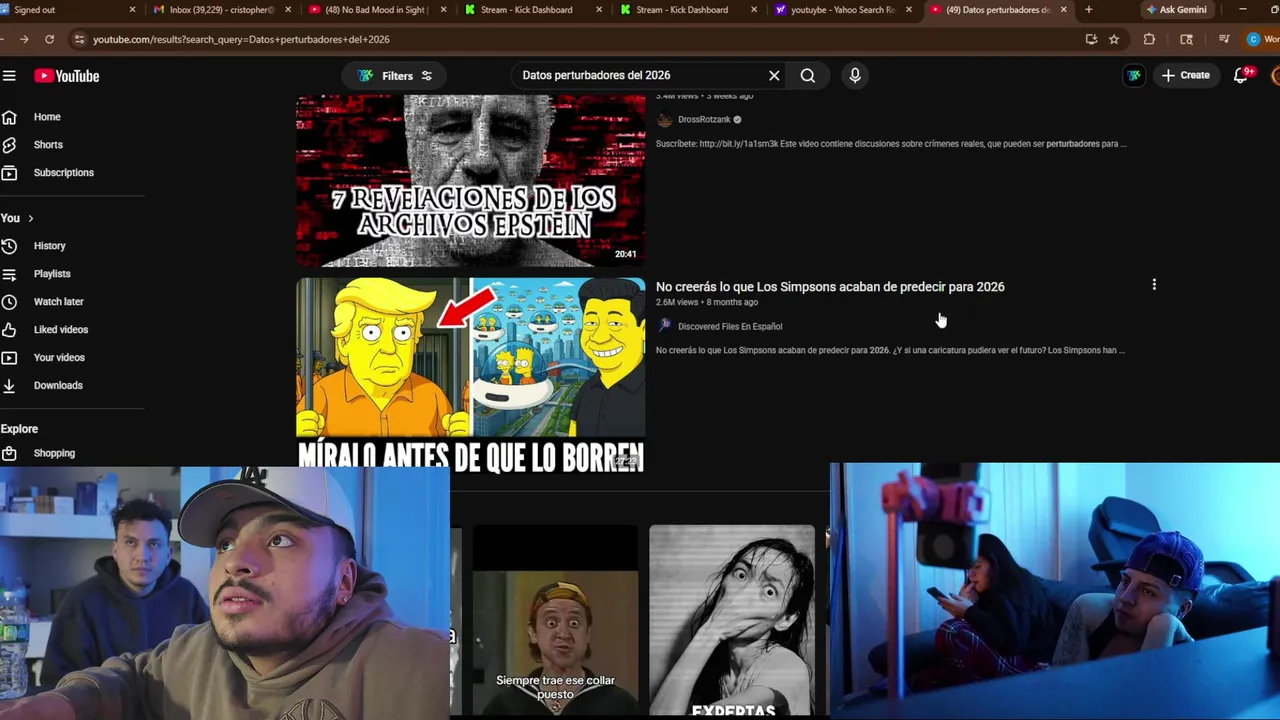The image size is (1280, 720).
Task: Open Subscriptions in the sidebar
Action: [x=63, y=173]
